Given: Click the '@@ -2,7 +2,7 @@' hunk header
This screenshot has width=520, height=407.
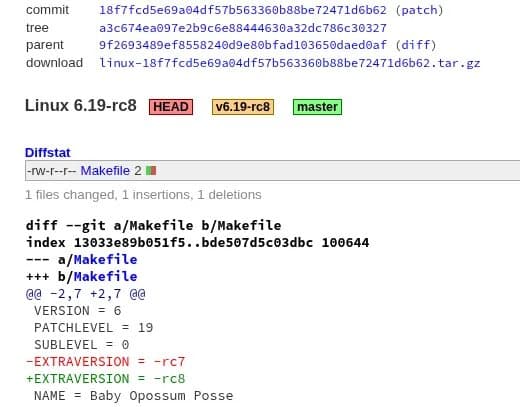Looking at the screenshot, I should pyautogui.click(x=86, y=294).
